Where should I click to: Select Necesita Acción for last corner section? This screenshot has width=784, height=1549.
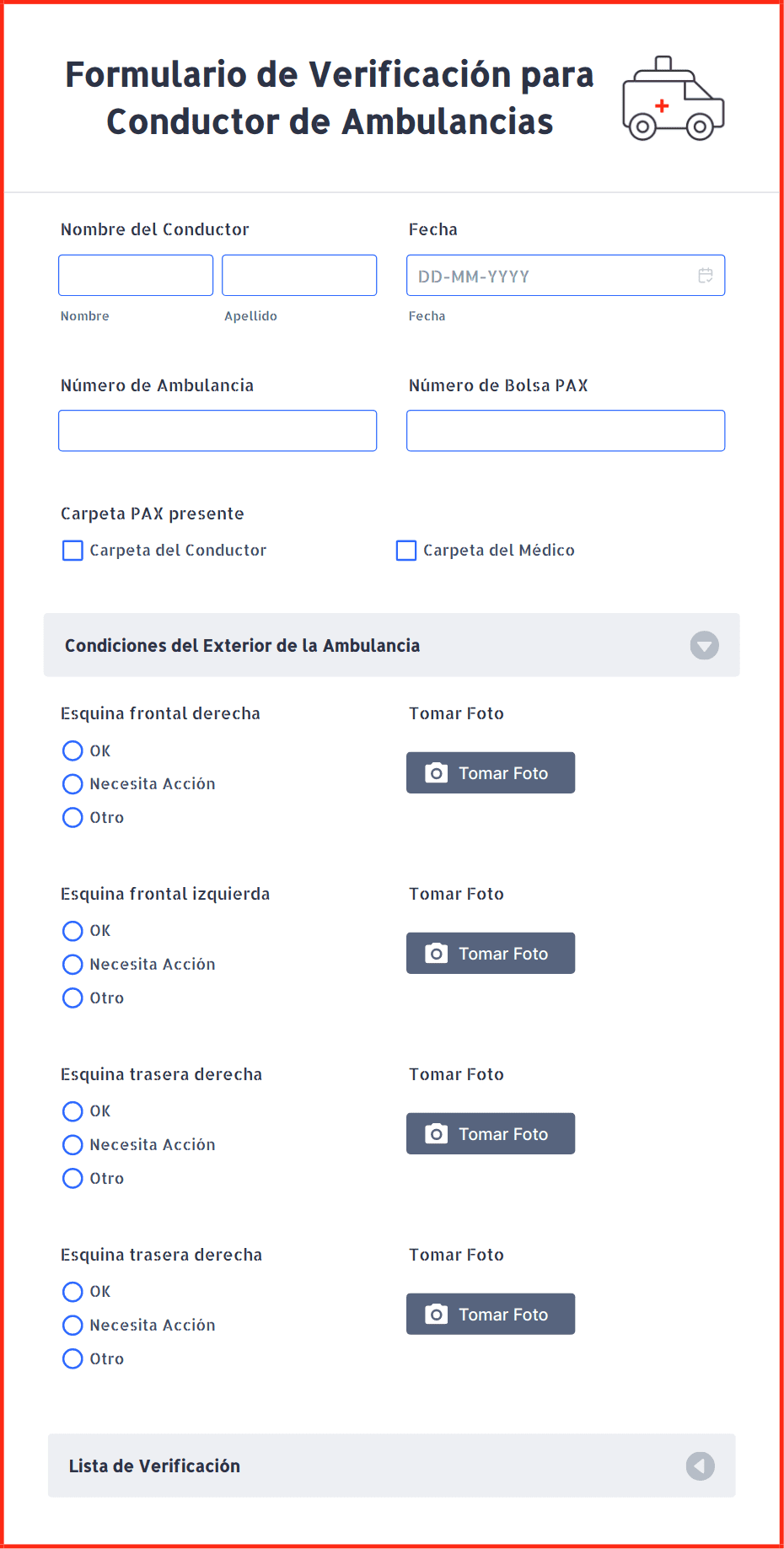[73, 1325]
